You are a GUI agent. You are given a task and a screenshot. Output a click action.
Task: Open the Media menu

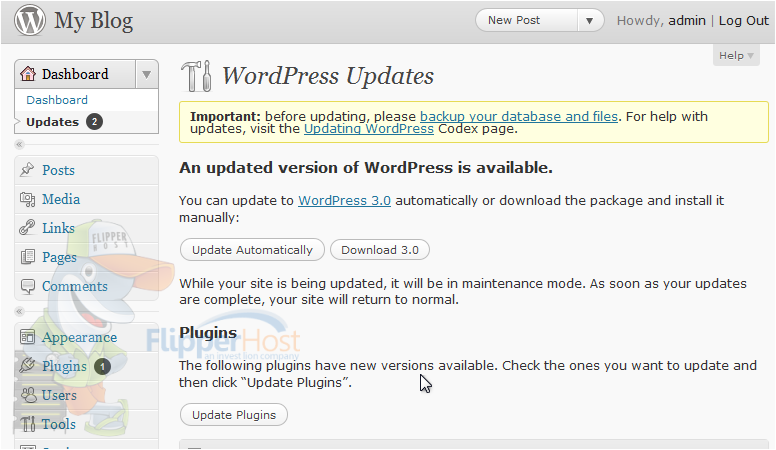(61, 199)
